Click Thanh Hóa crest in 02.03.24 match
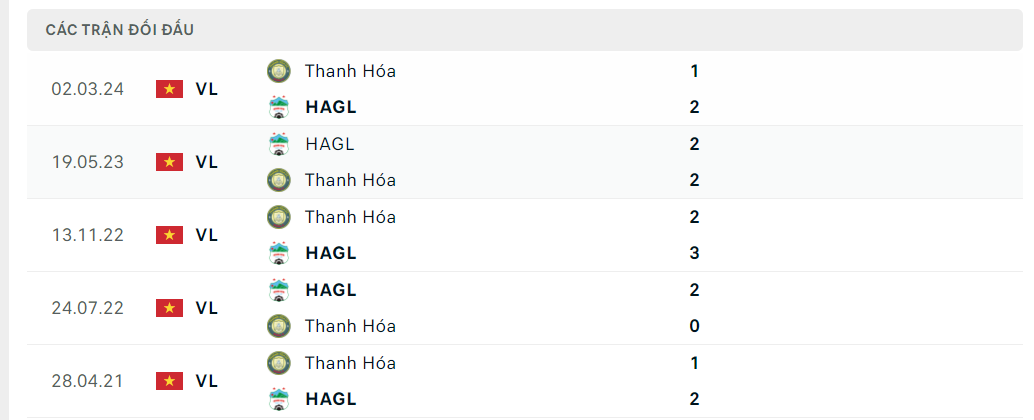Screen dimensions: 1034x420 point(278,71)
